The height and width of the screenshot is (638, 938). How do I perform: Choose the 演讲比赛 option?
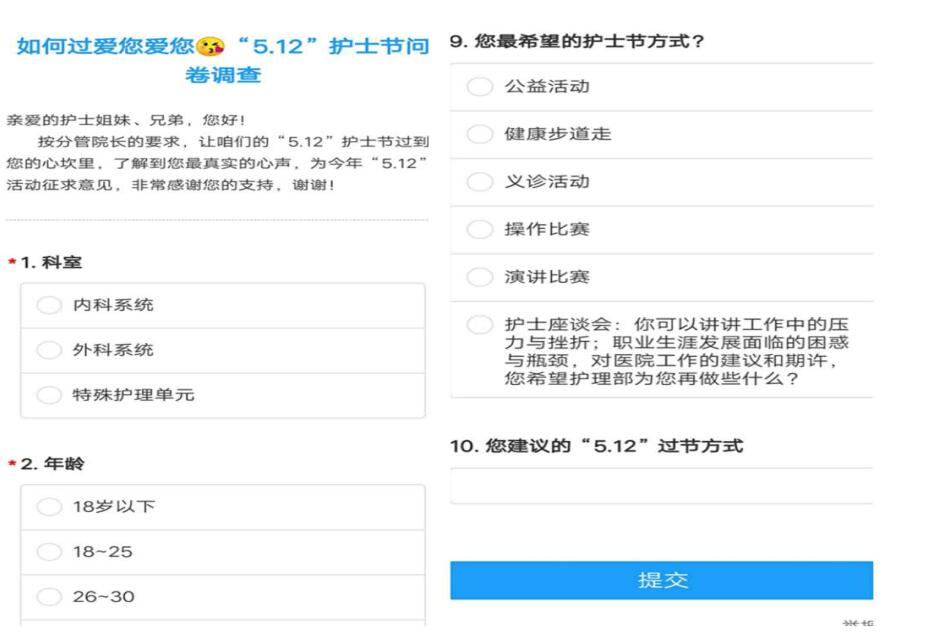click(x=480, y=277)
